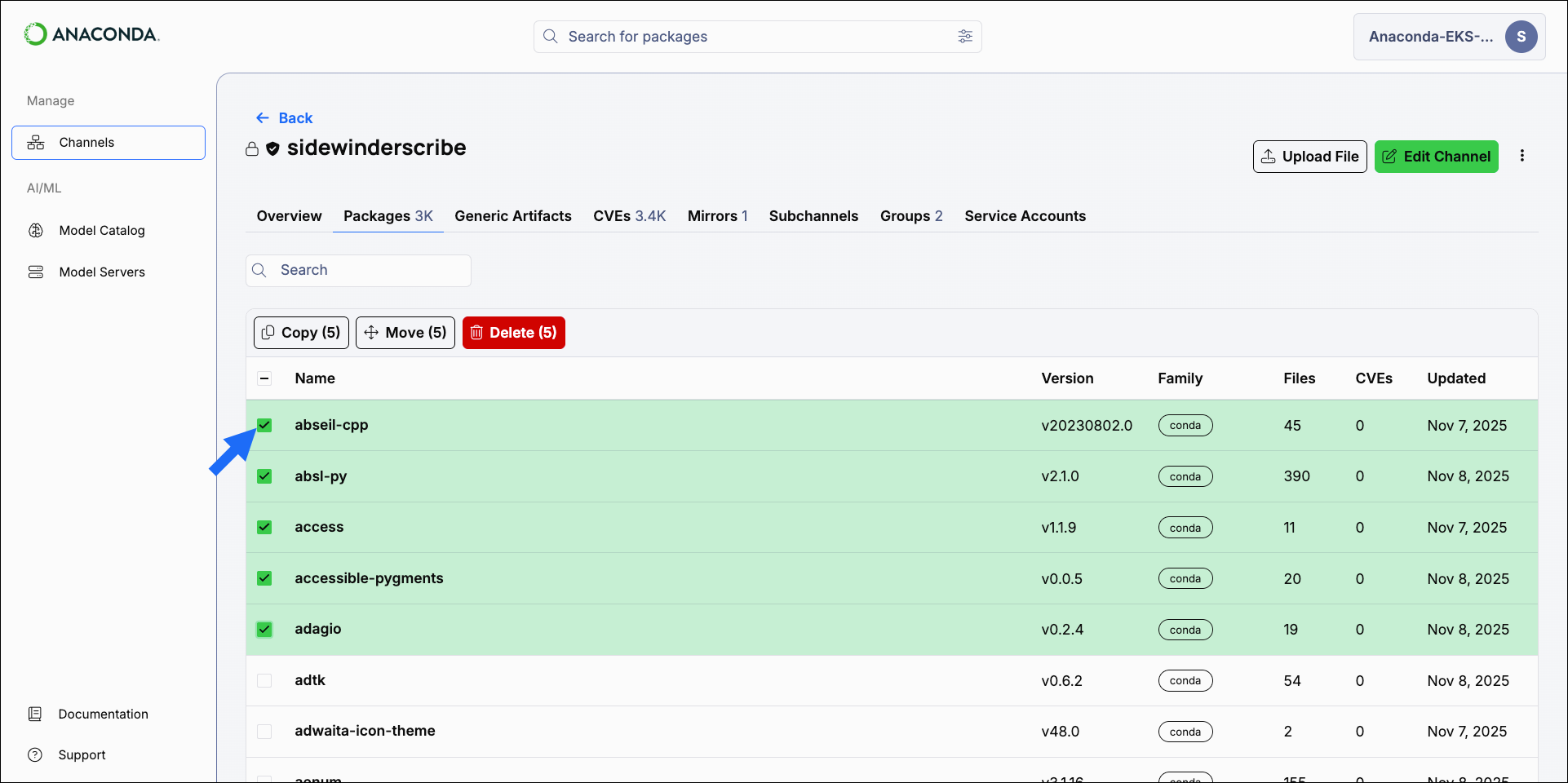Click the Documentation book icon
1568x783 pixels.
pos(35,714)
